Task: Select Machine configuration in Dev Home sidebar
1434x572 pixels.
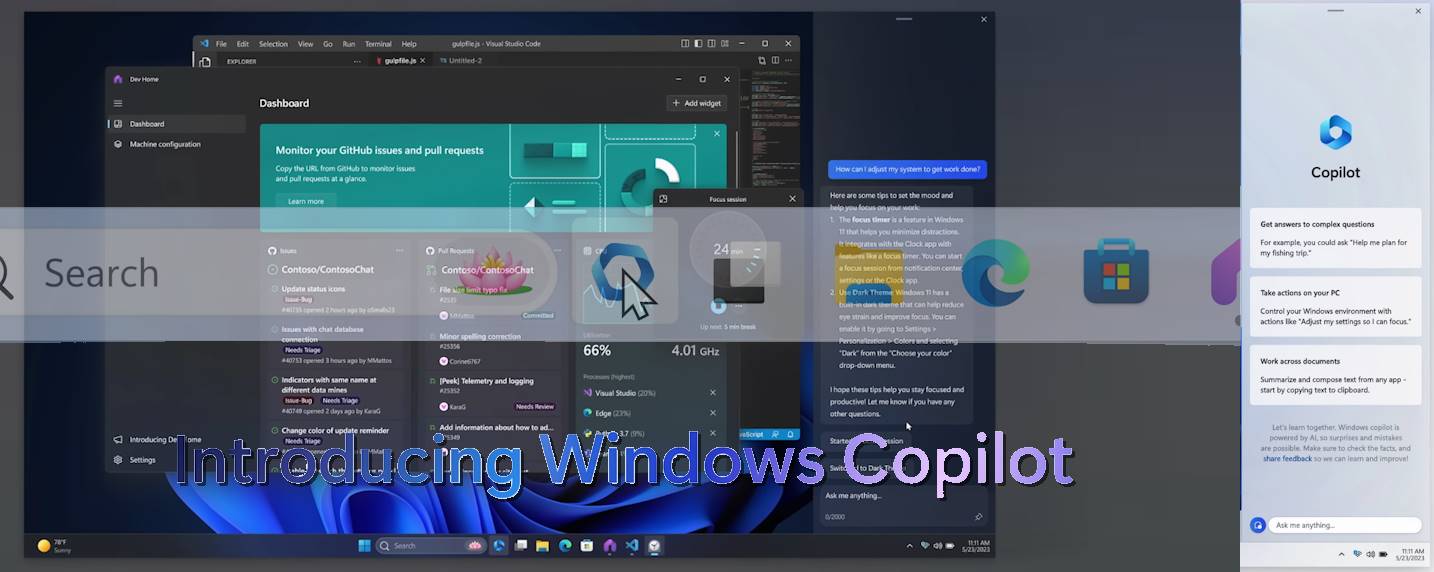Action: [x=177, y=144]
